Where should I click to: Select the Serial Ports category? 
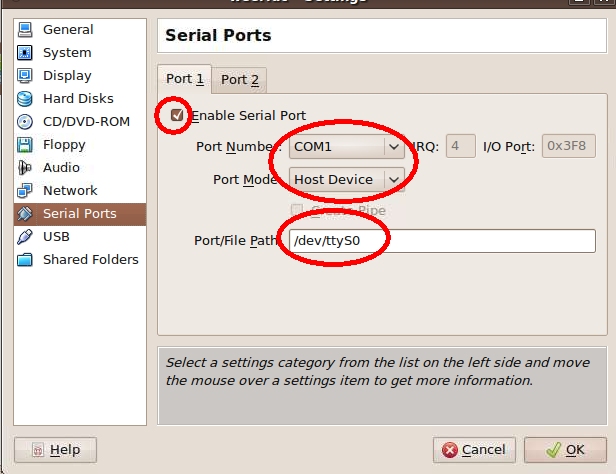tap(80, 214)
